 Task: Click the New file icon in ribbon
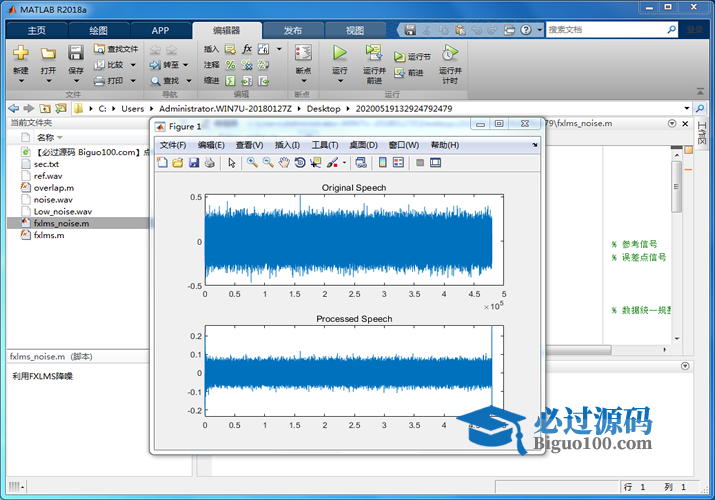point(21,53)
